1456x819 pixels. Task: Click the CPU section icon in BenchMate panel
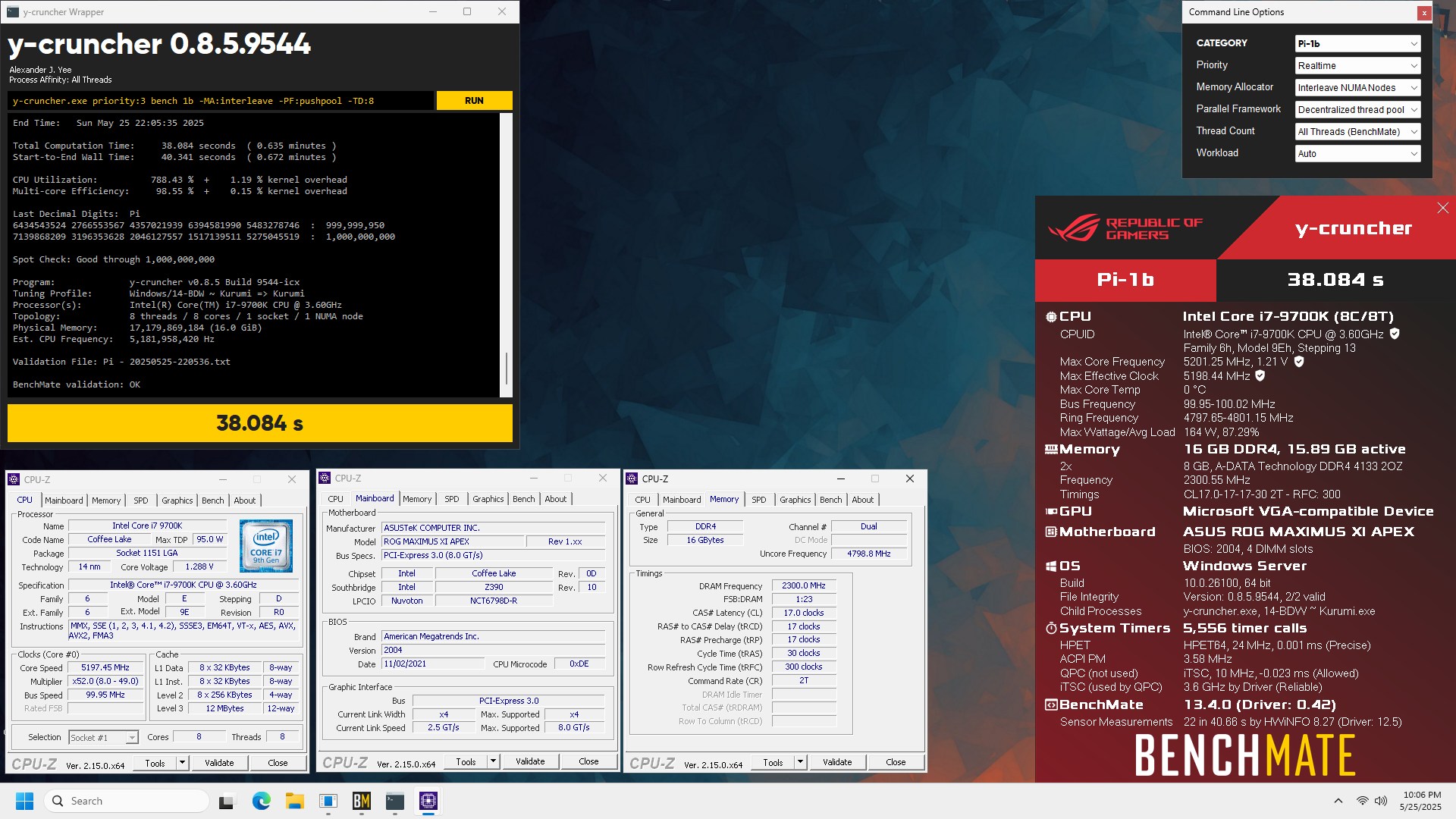(1051, 317)
